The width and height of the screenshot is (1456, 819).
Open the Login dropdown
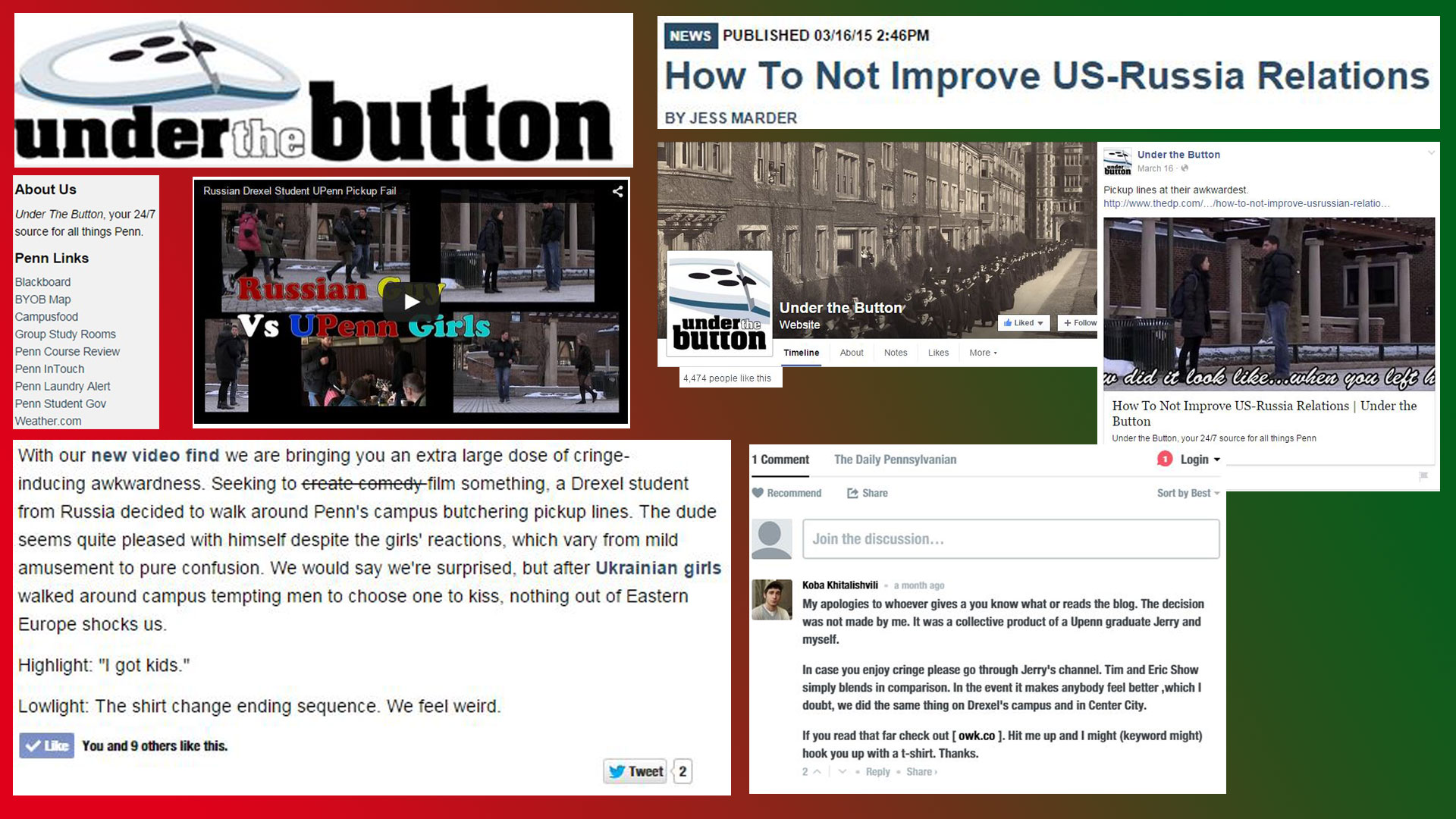1200,460
